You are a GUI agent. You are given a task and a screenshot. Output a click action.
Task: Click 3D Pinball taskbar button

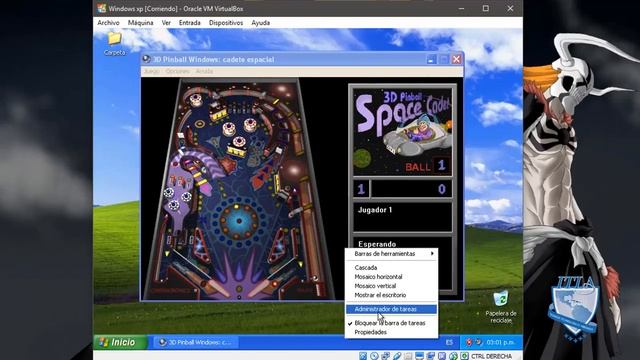(x=195, y=342)
